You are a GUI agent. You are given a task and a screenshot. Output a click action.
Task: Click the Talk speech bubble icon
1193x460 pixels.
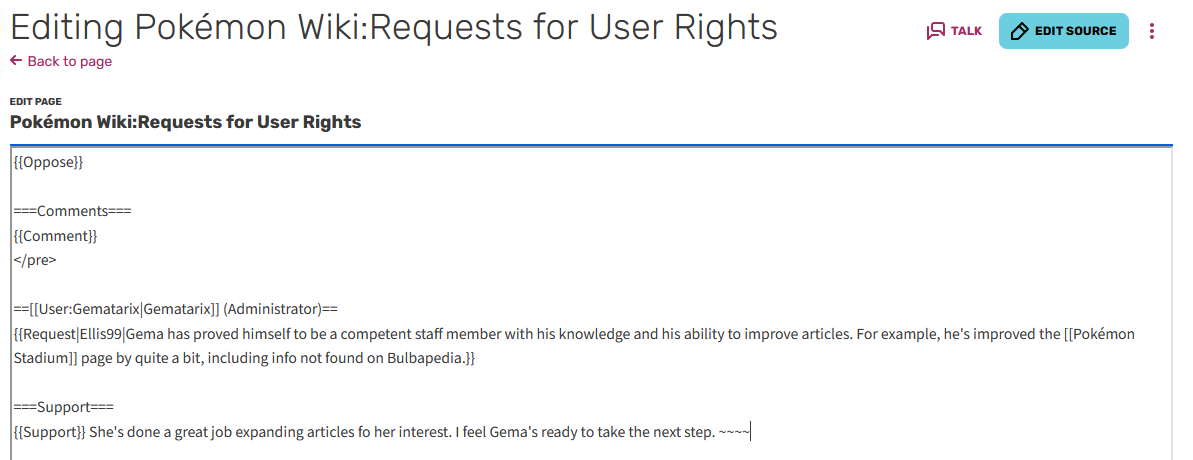(x=936, y=31)
